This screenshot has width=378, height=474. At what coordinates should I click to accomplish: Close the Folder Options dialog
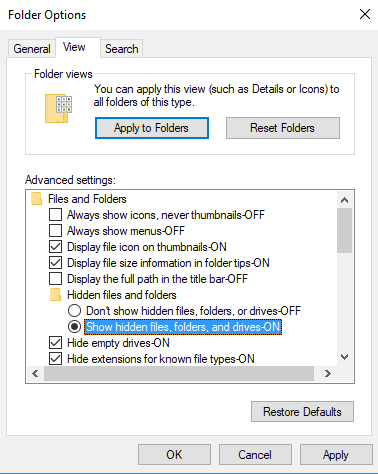[365, 14]
